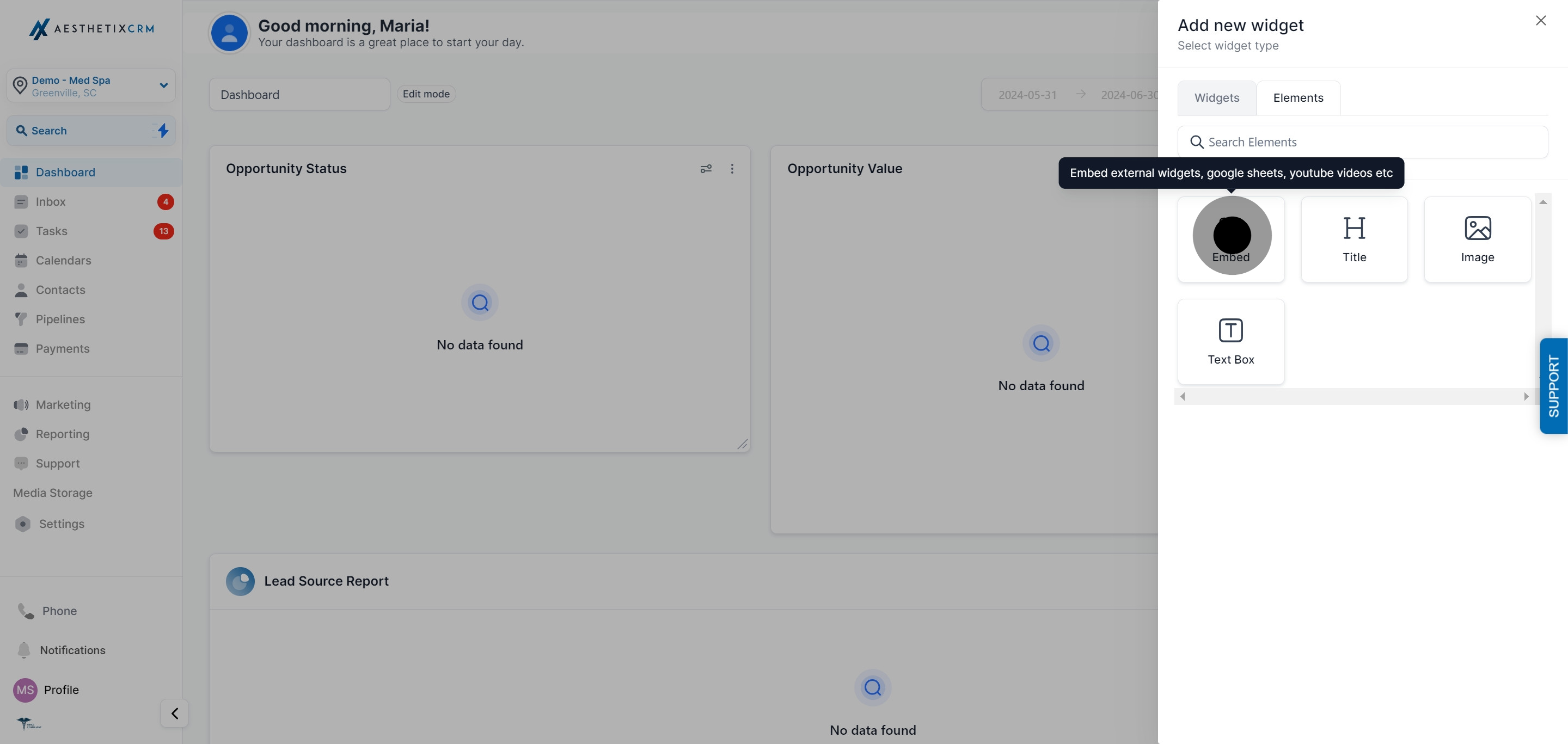Switch to the Elements tab
The image size is (1568, 744).
click(x=1298, y=98)
